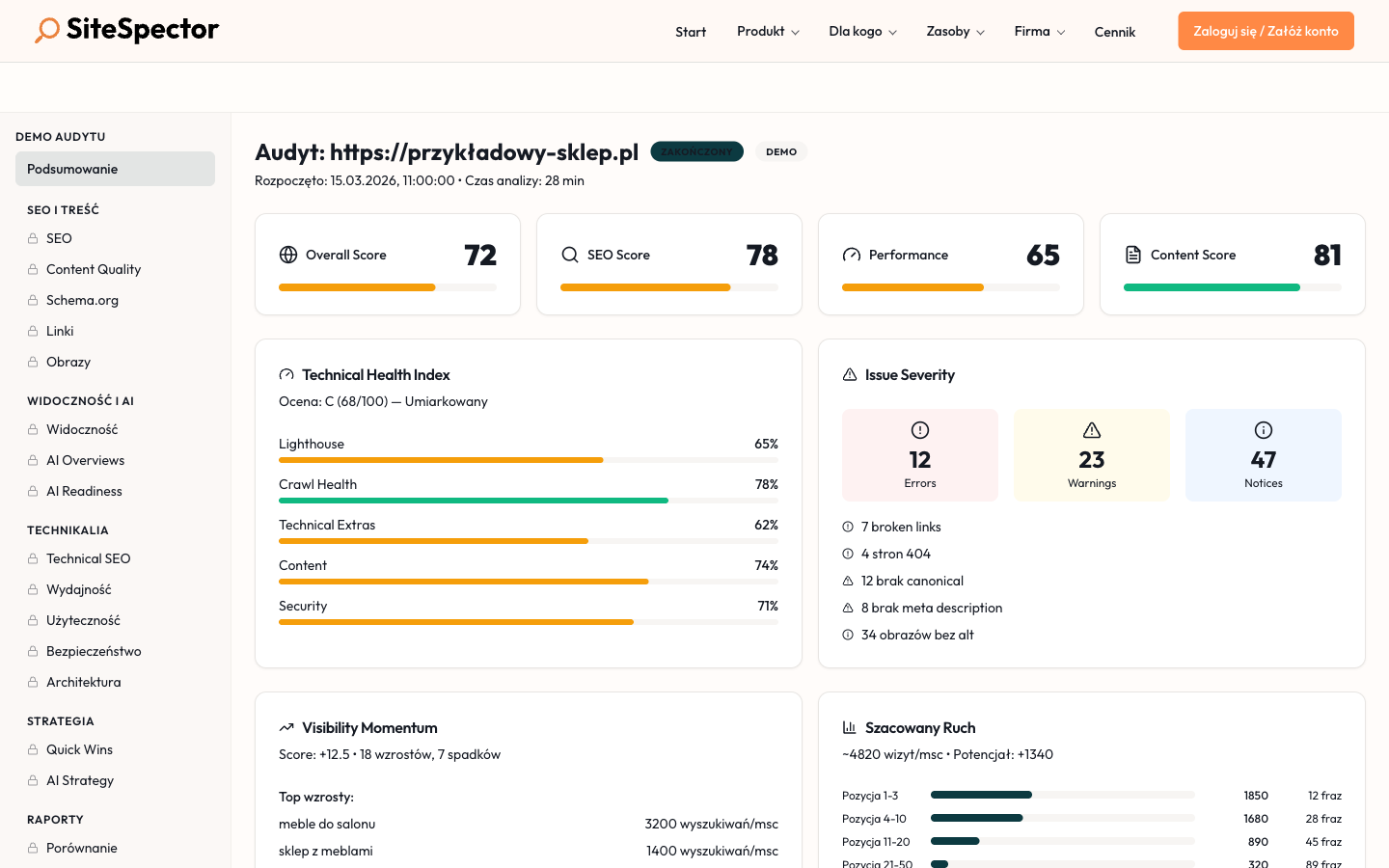Switch to the Cennik menu item

[x=1114, y=32]
